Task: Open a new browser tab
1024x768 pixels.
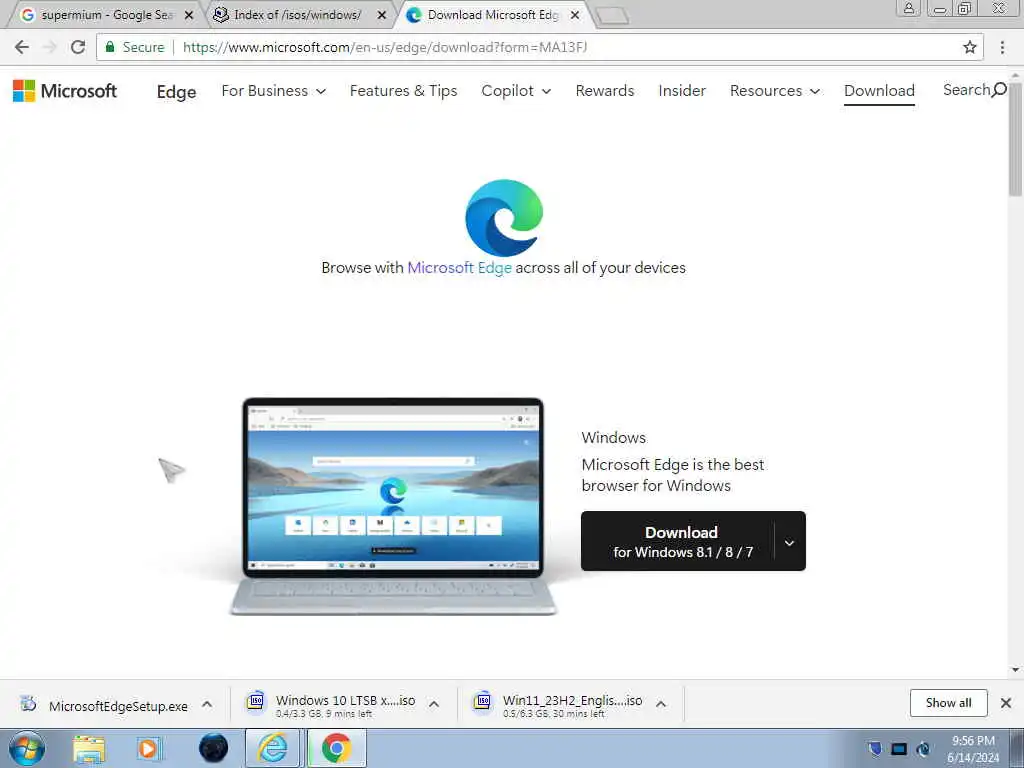Action: [x=612, y=16]
